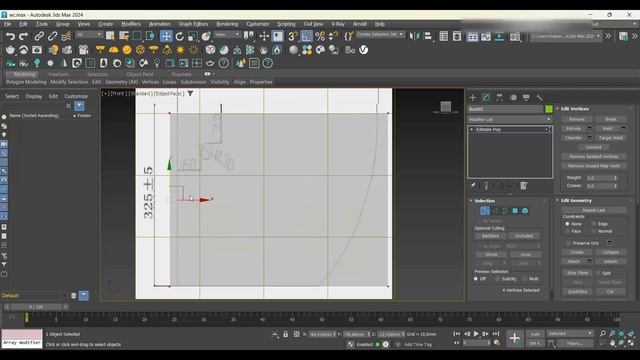
Task: Collapse the Selection rollout
Action: (471, 201)
